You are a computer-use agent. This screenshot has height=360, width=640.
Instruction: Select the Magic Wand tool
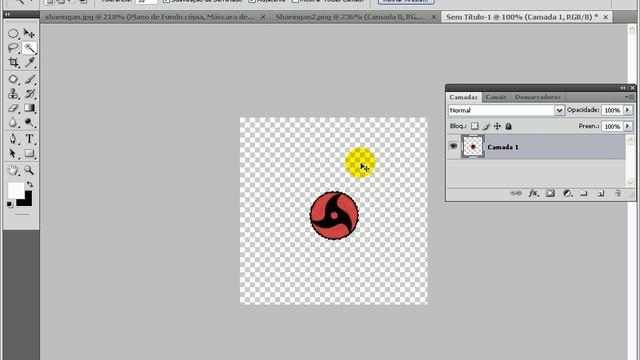pyautogui.click(x=29, y=48)
